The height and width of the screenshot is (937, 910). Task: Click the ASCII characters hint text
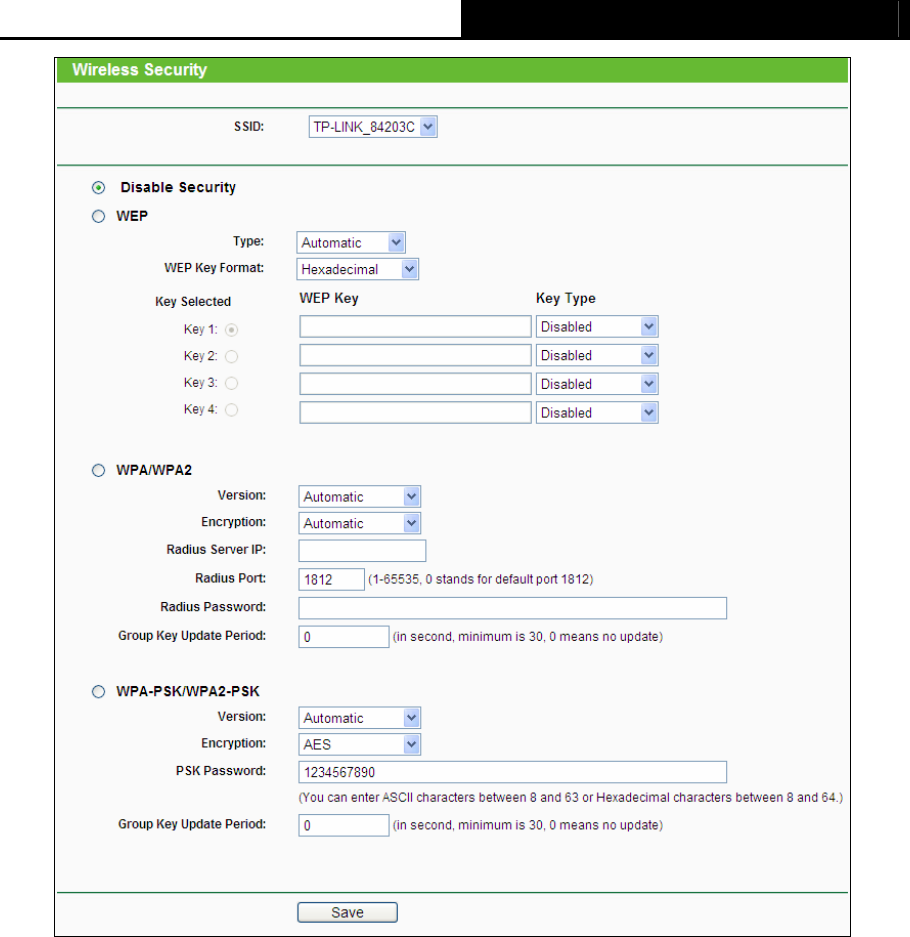571,797
